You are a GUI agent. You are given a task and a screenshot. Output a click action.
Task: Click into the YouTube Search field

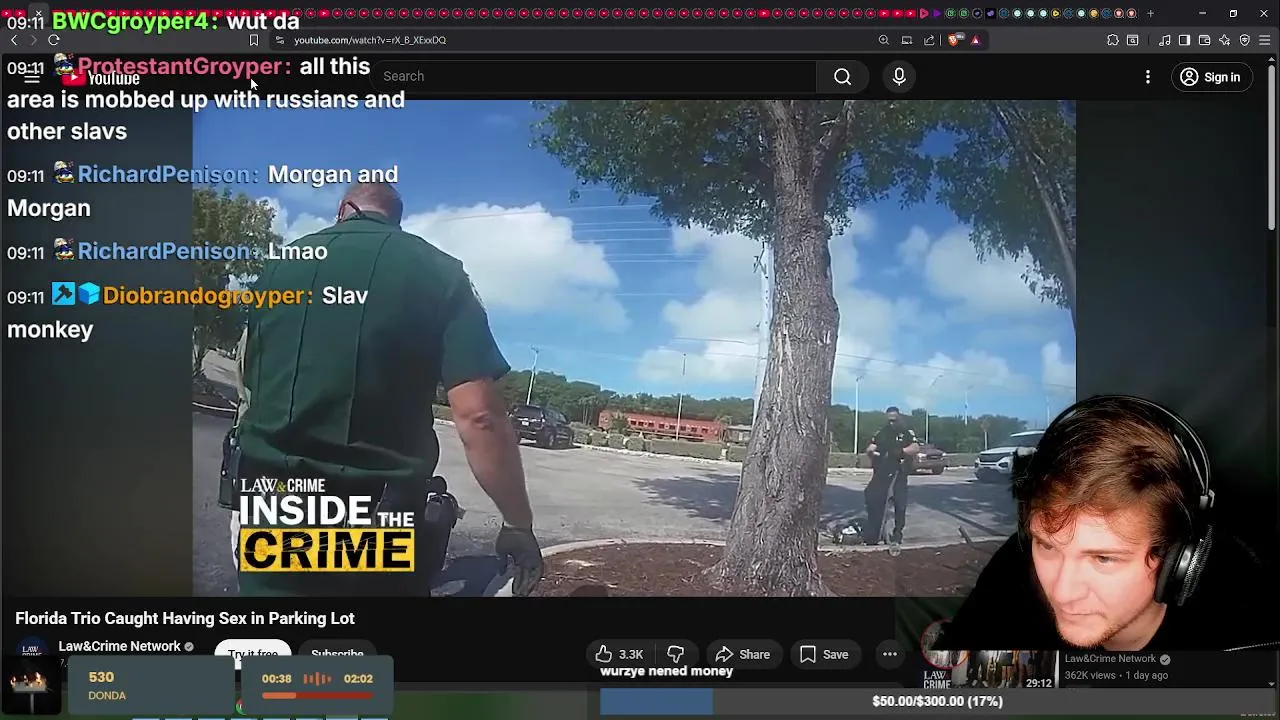(x=594, y=76)
